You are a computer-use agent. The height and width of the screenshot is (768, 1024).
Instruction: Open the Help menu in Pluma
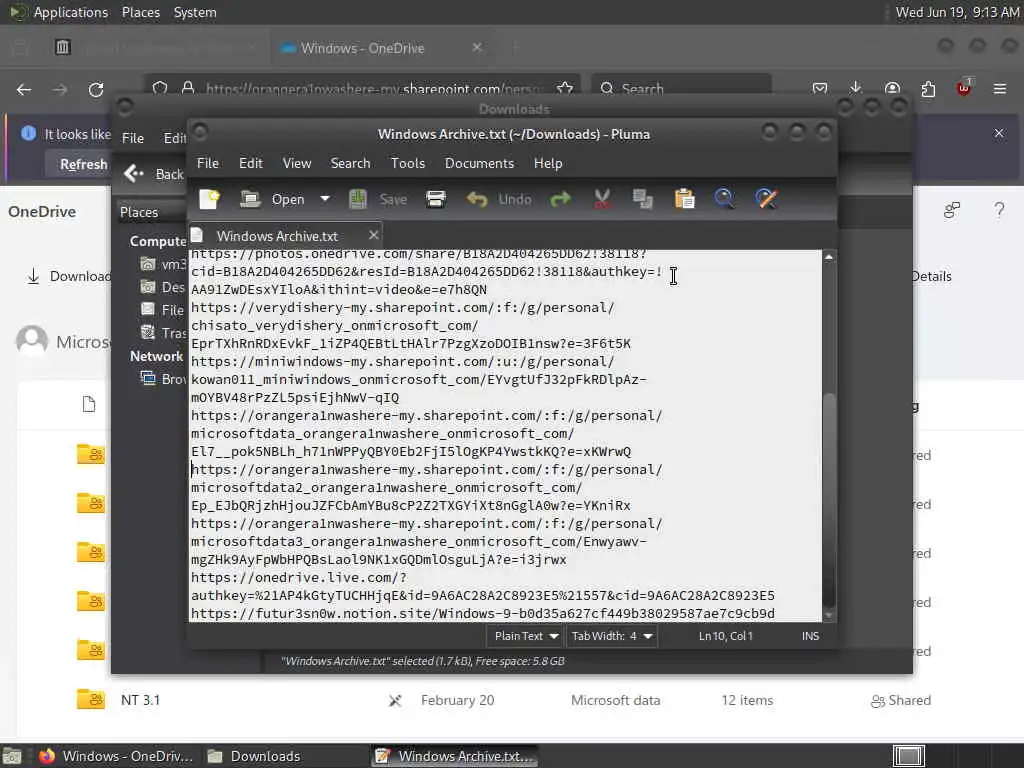tap(548, 163)
